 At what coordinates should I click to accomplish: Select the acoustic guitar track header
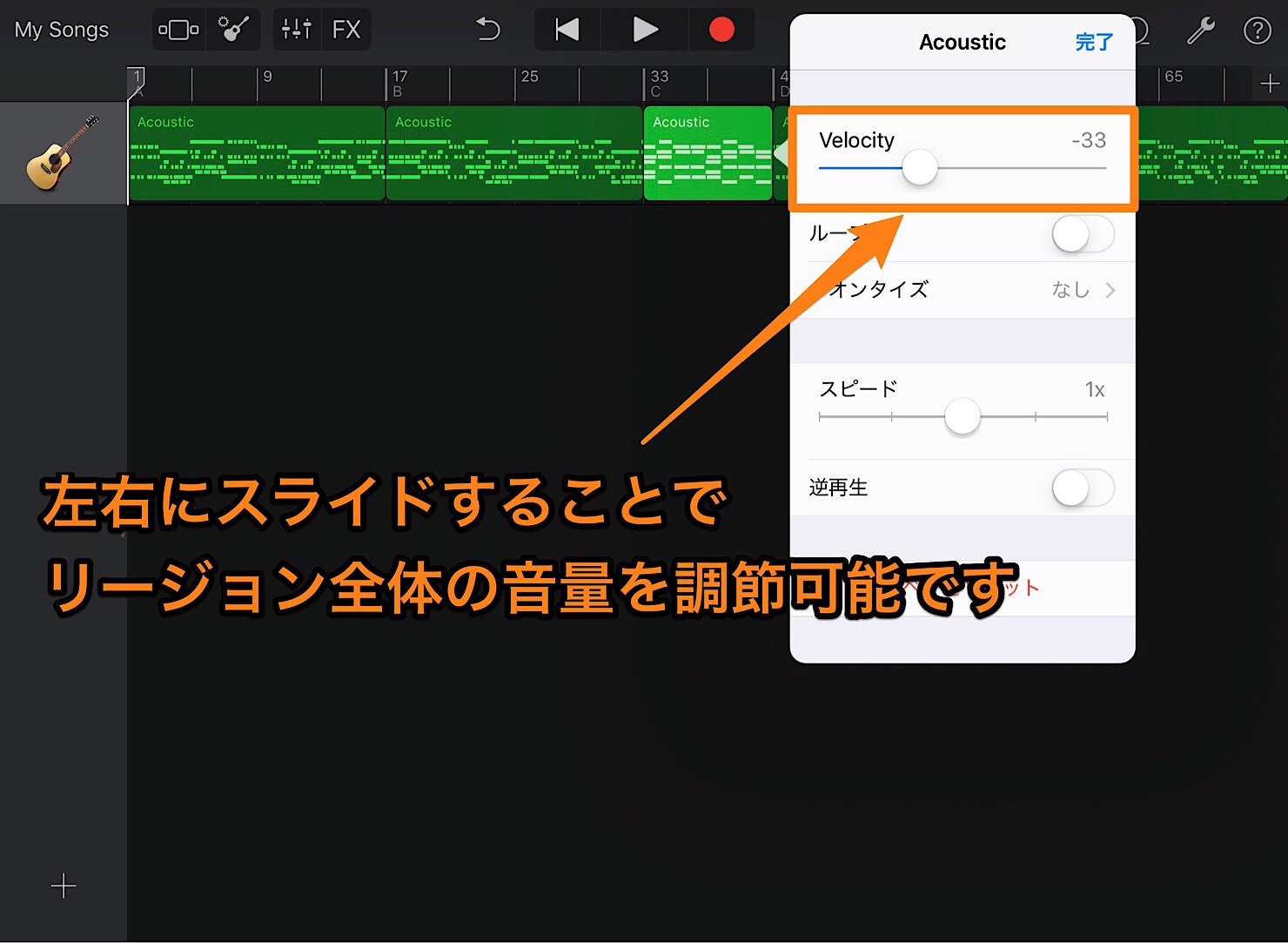(x=64, y=153)
